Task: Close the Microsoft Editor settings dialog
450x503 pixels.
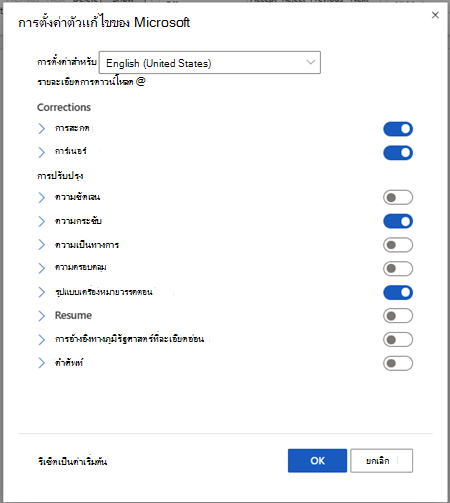Action: click(x=435, y=15)
